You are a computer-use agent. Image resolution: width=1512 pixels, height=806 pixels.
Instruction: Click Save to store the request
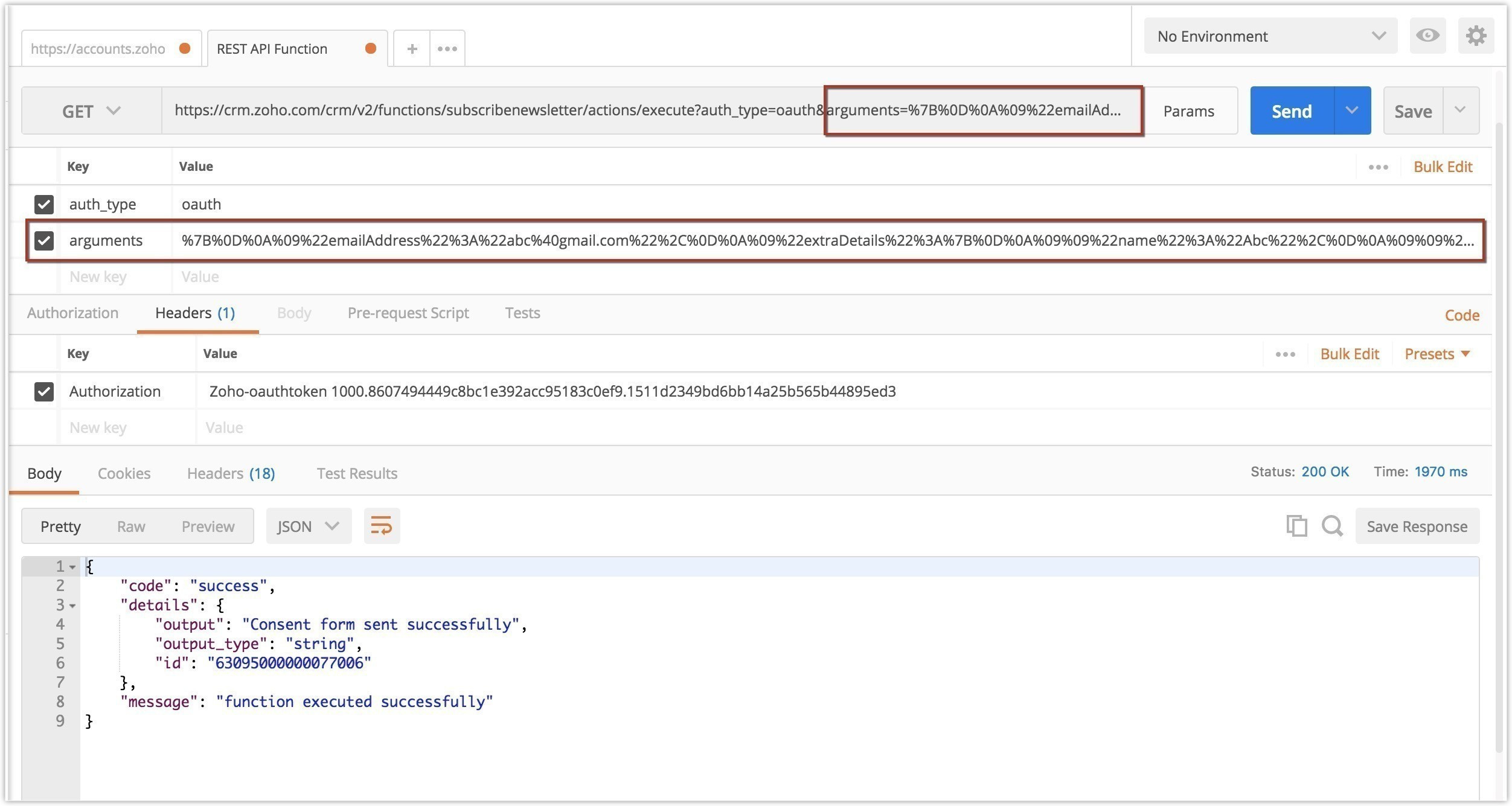tap(1414, 111)
